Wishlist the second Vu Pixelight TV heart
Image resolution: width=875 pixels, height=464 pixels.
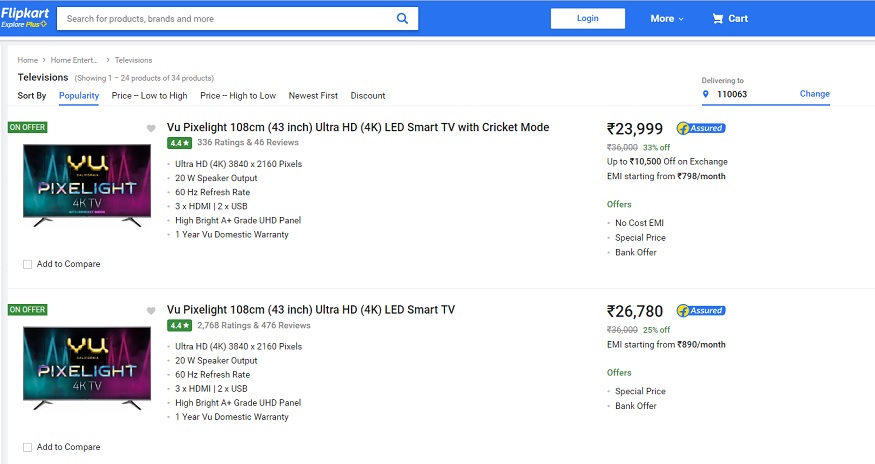tap(151, 311)
